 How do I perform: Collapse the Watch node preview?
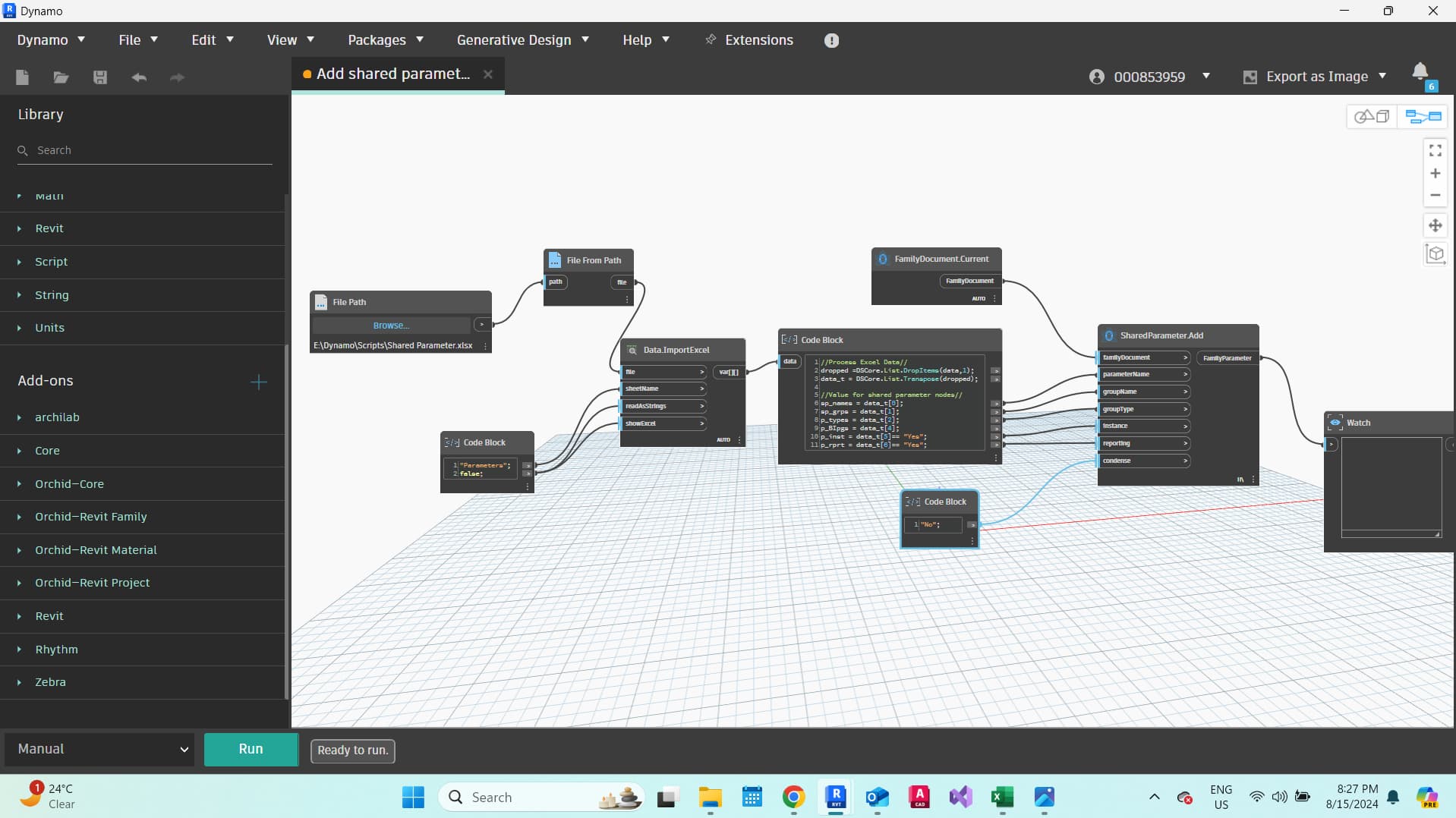(1335, 423)
